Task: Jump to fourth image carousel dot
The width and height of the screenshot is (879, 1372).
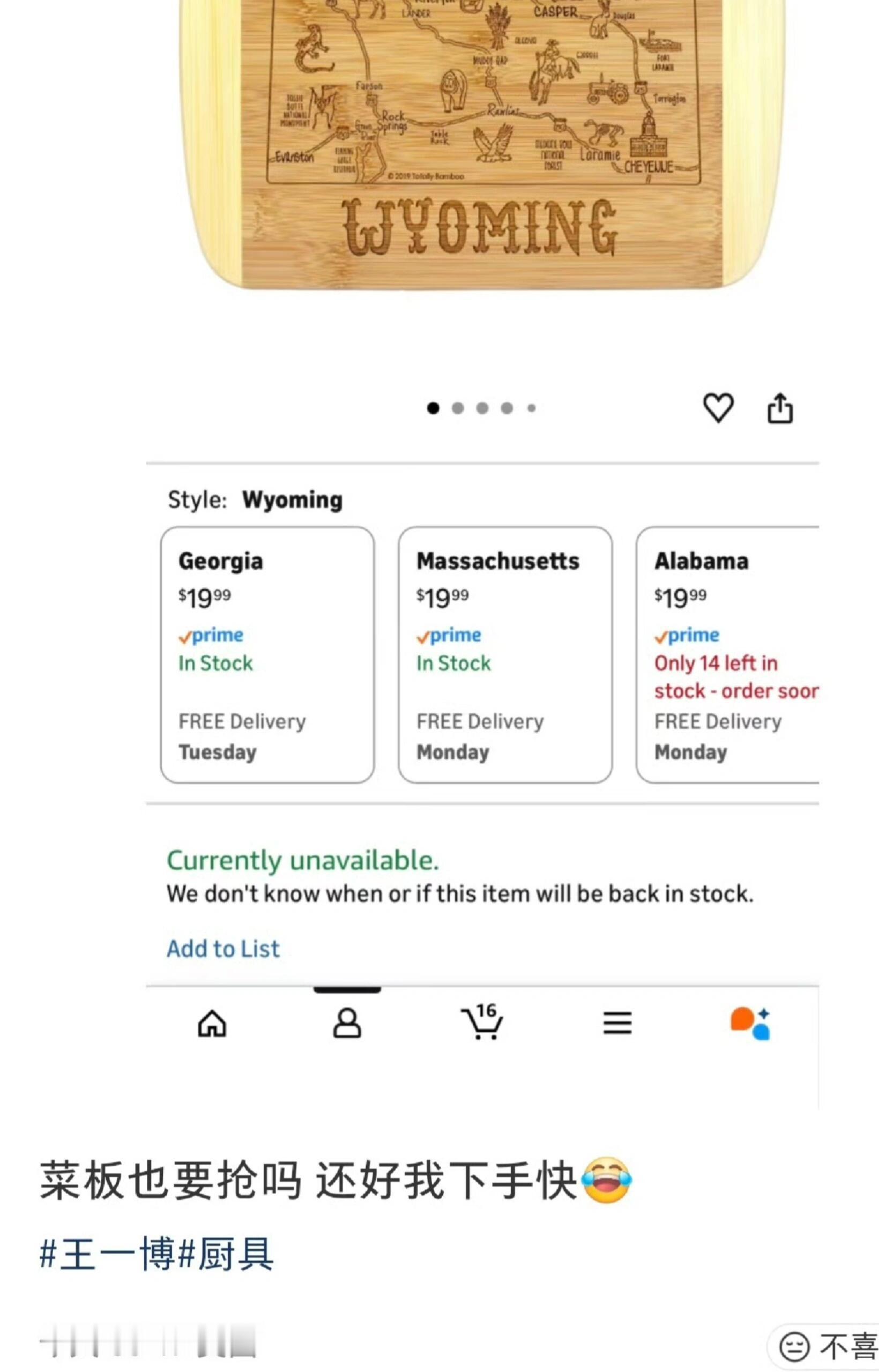Action: pos(507,408)
